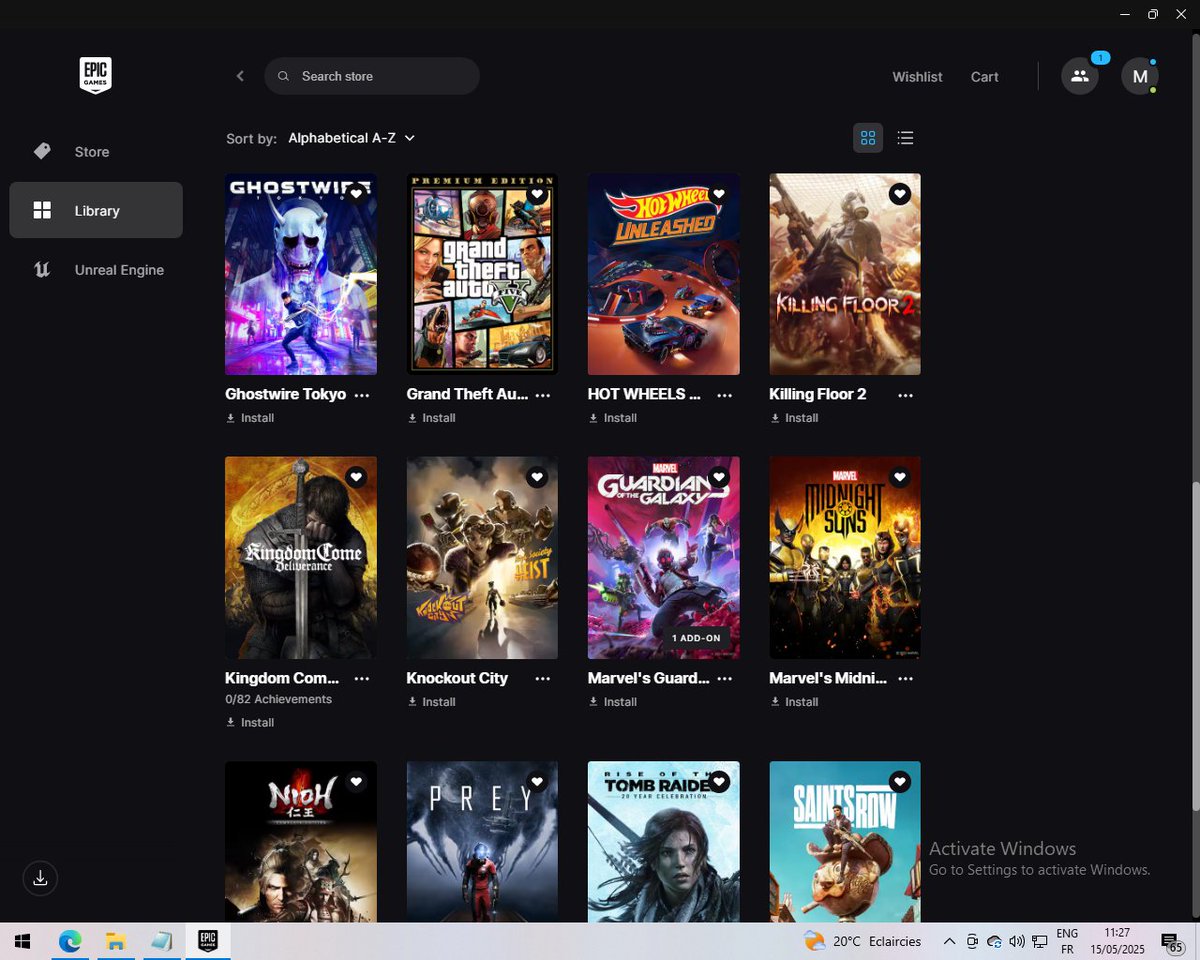This screenshot has height=960, width=1200.
Task: Toggle favorite heart on Nioh cover
Action: tap(356, 782)
